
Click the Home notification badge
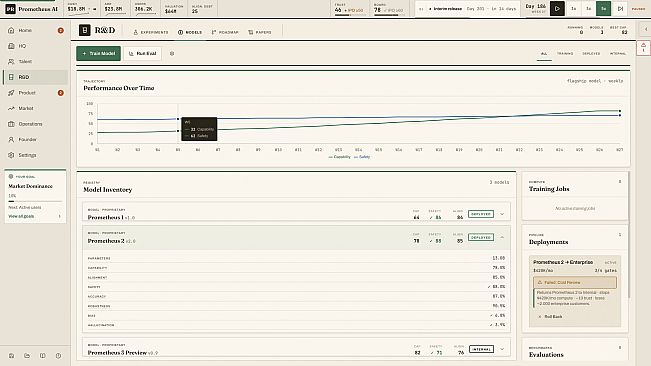(x=61, y=30)
